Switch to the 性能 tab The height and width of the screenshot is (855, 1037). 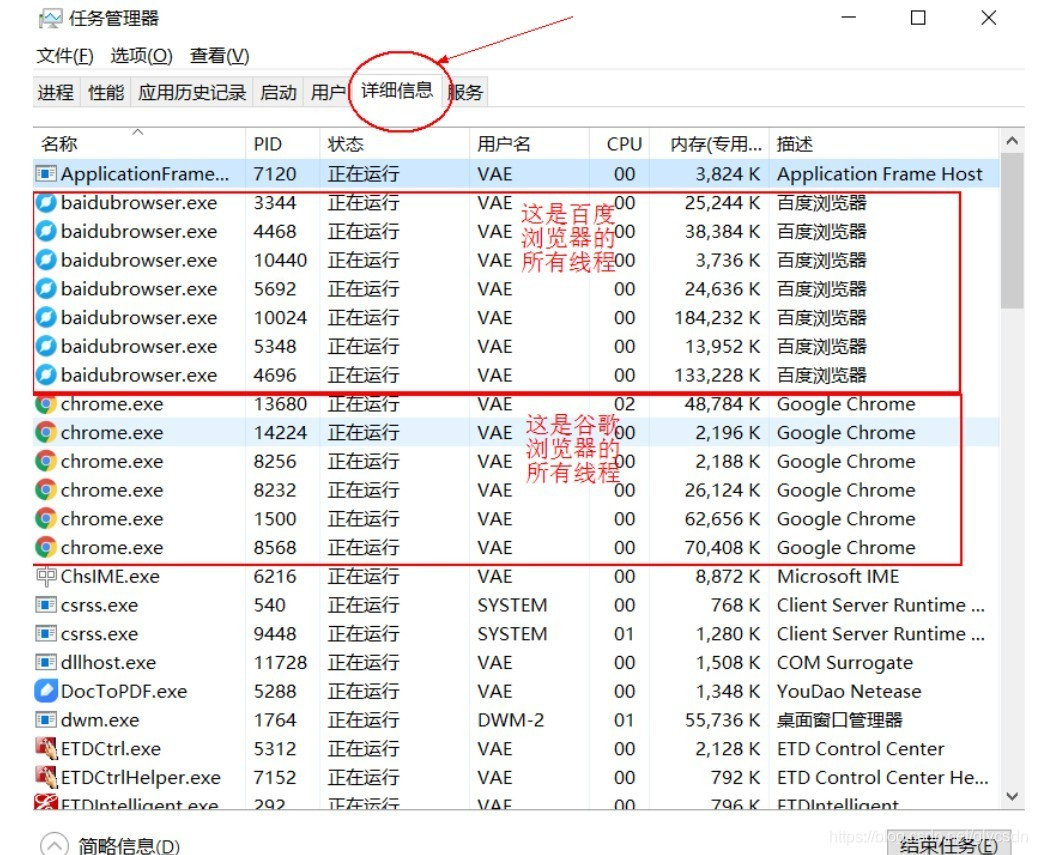click(x=106, y=92)
